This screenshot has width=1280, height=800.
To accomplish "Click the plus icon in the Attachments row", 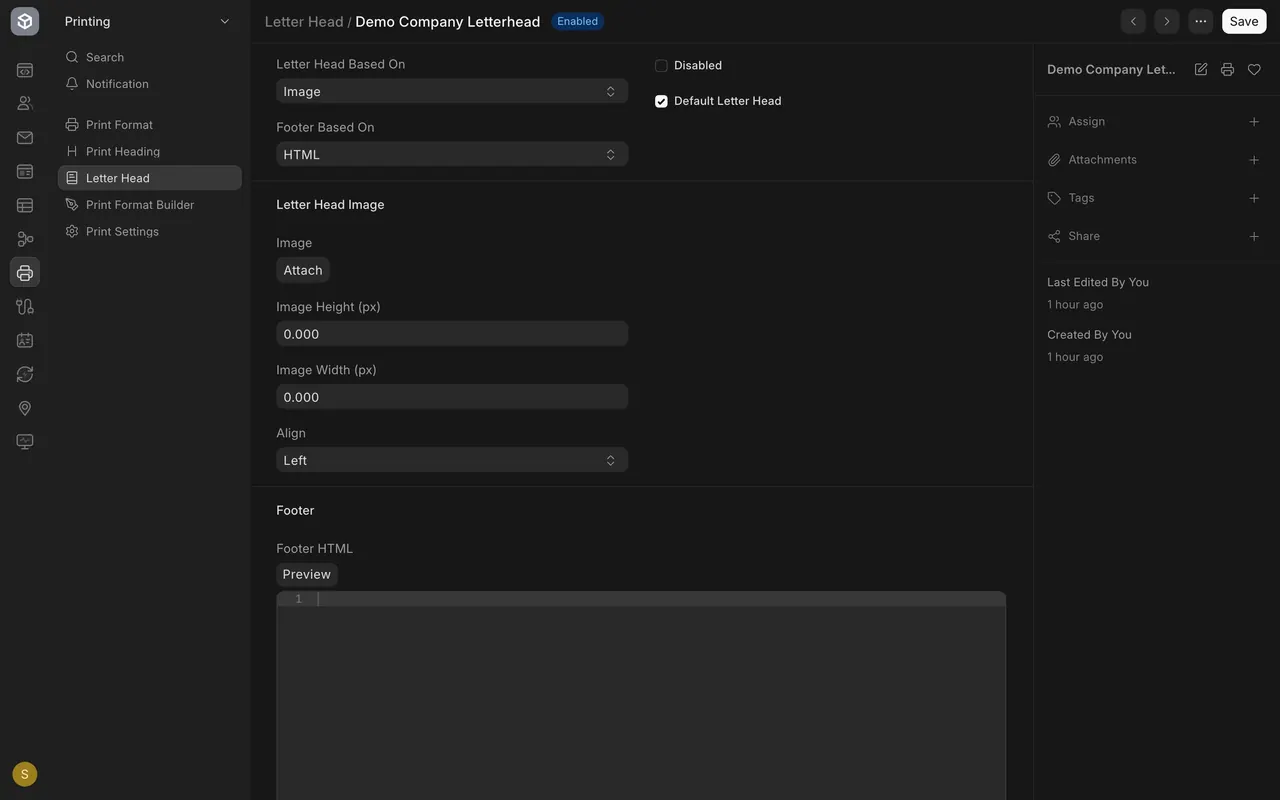I will (1254, 160).
